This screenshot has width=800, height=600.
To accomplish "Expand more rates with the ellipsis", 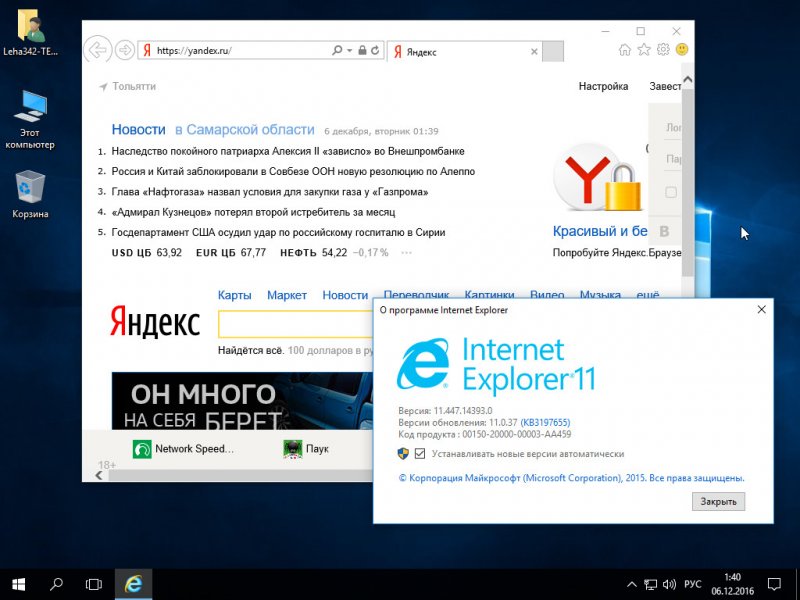I will [407, 253].
